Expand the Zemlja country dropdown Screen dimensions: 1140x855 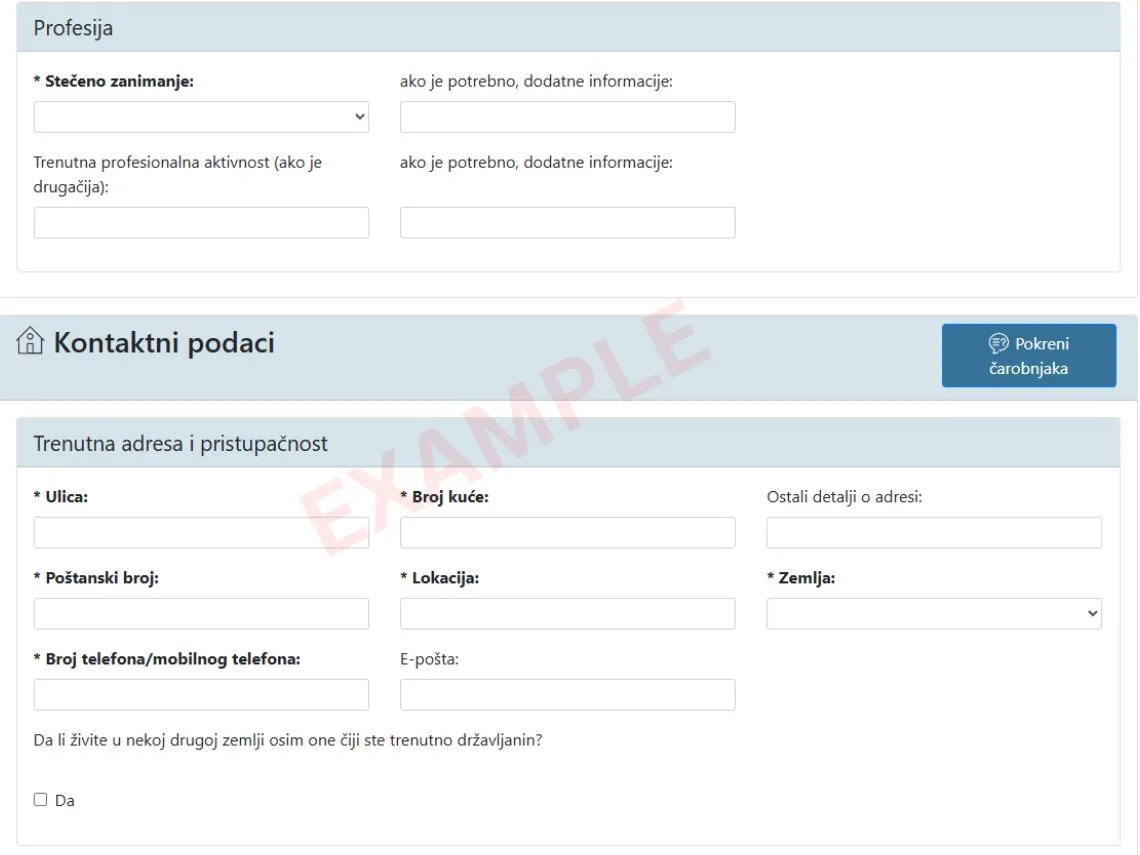[933, 614]
